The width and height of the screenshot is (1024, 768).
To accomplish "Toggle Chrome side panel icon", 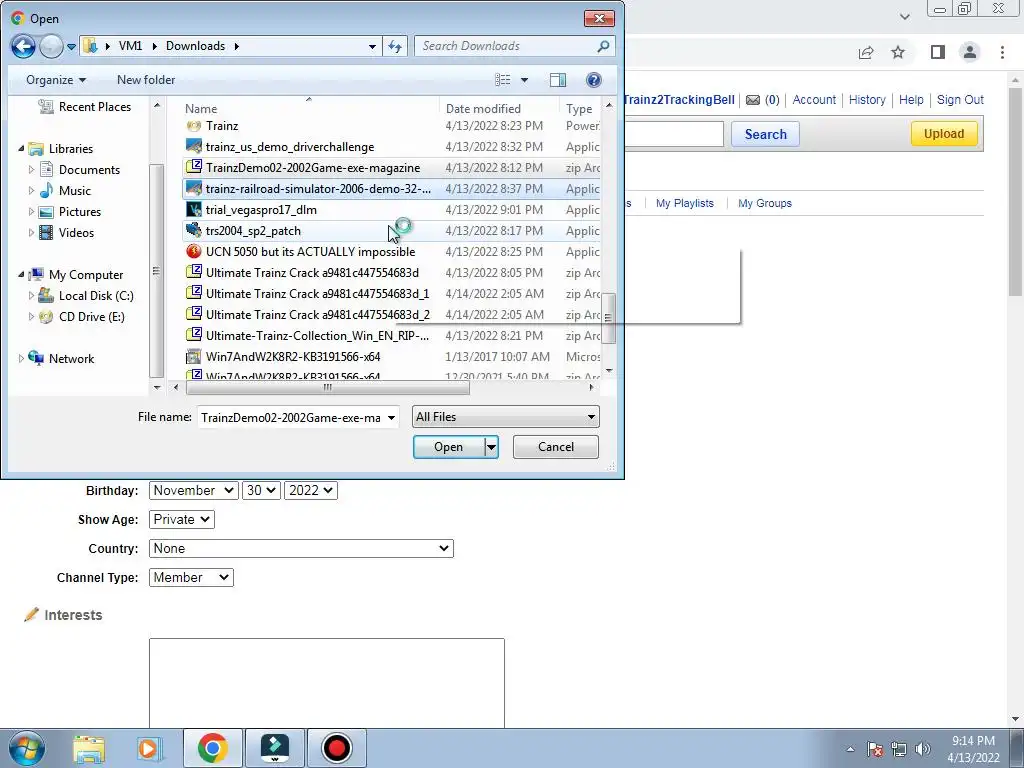I will 938,52.
